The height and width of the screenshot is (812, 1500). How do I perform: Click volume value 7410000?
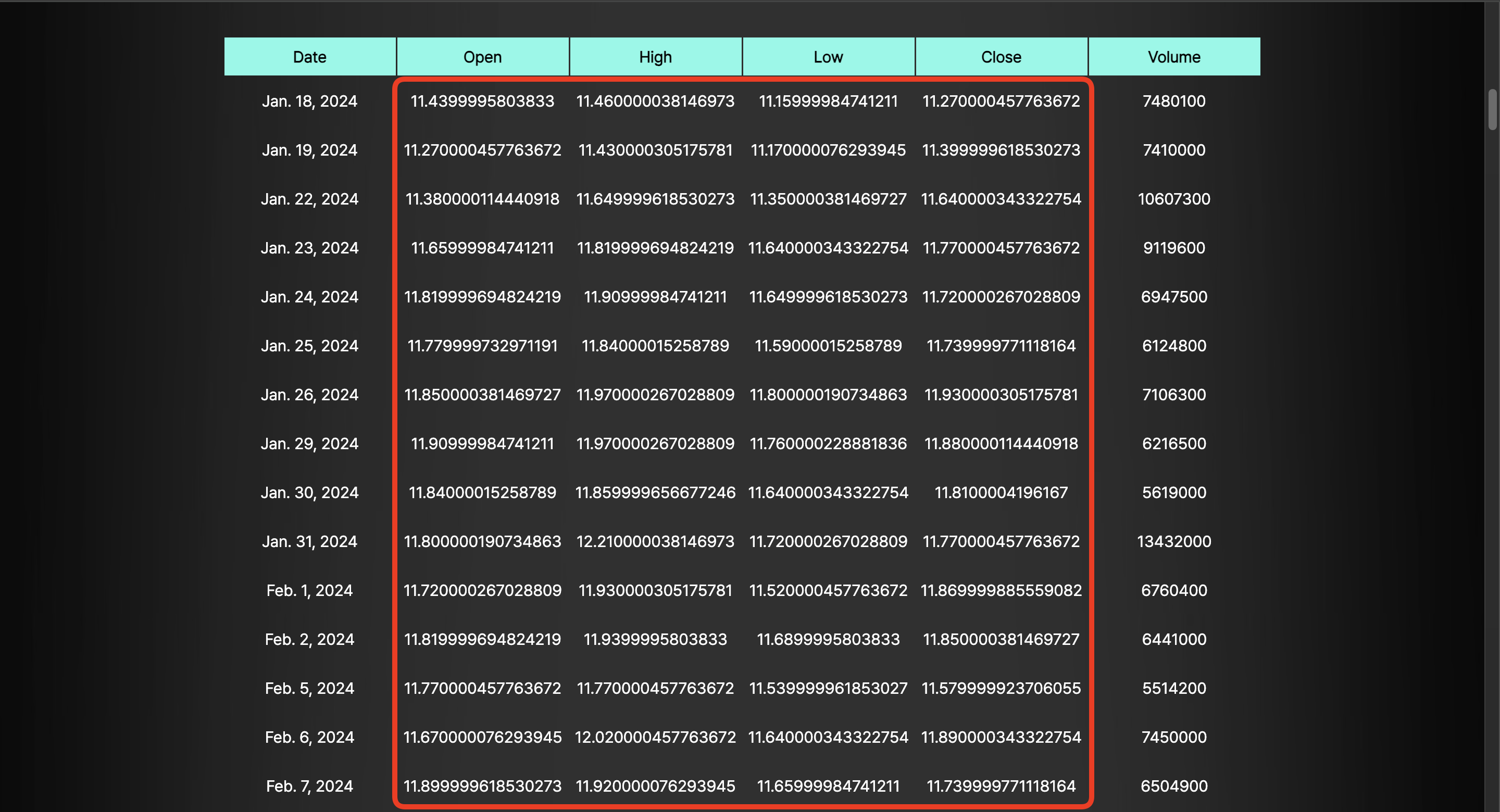click(x=1174, y=150)
